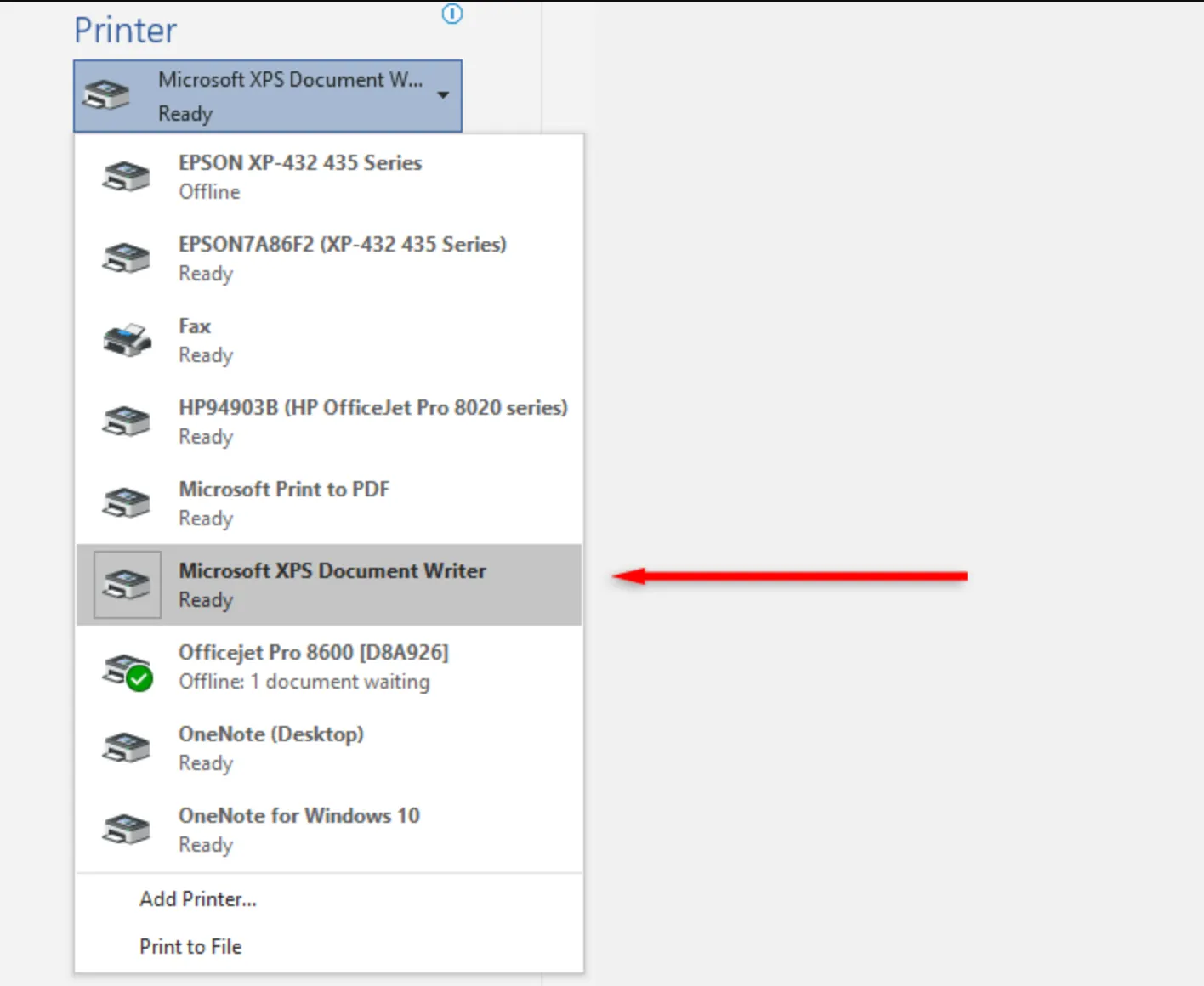Click the OneNote for Windows 10 printer icon
Screen dimensions: 1204x986
pyautogui.click(x=126, y=829)
